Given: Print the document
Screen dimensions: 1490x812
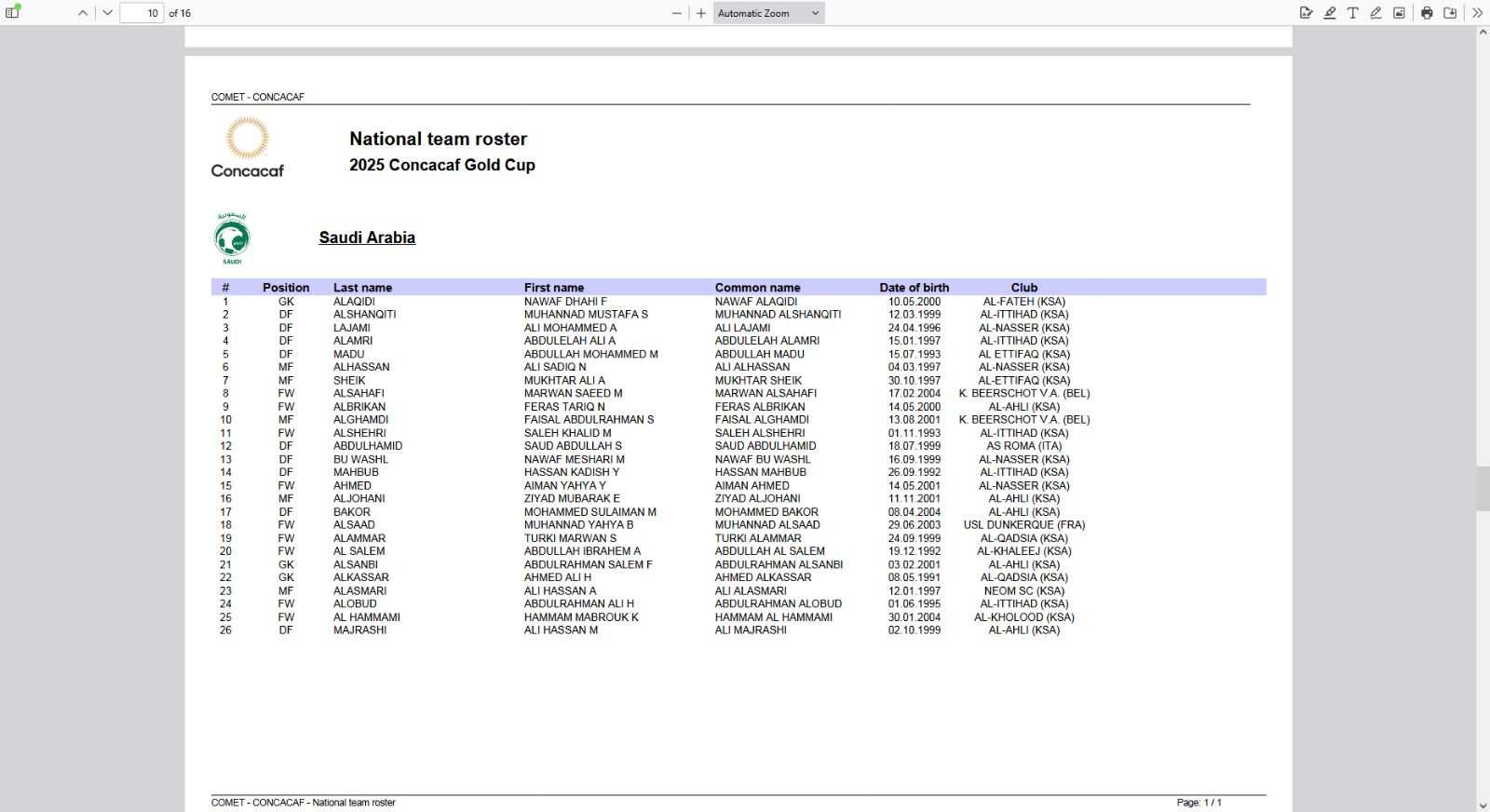Looking at the screenshot, I should pos(1427,13).
